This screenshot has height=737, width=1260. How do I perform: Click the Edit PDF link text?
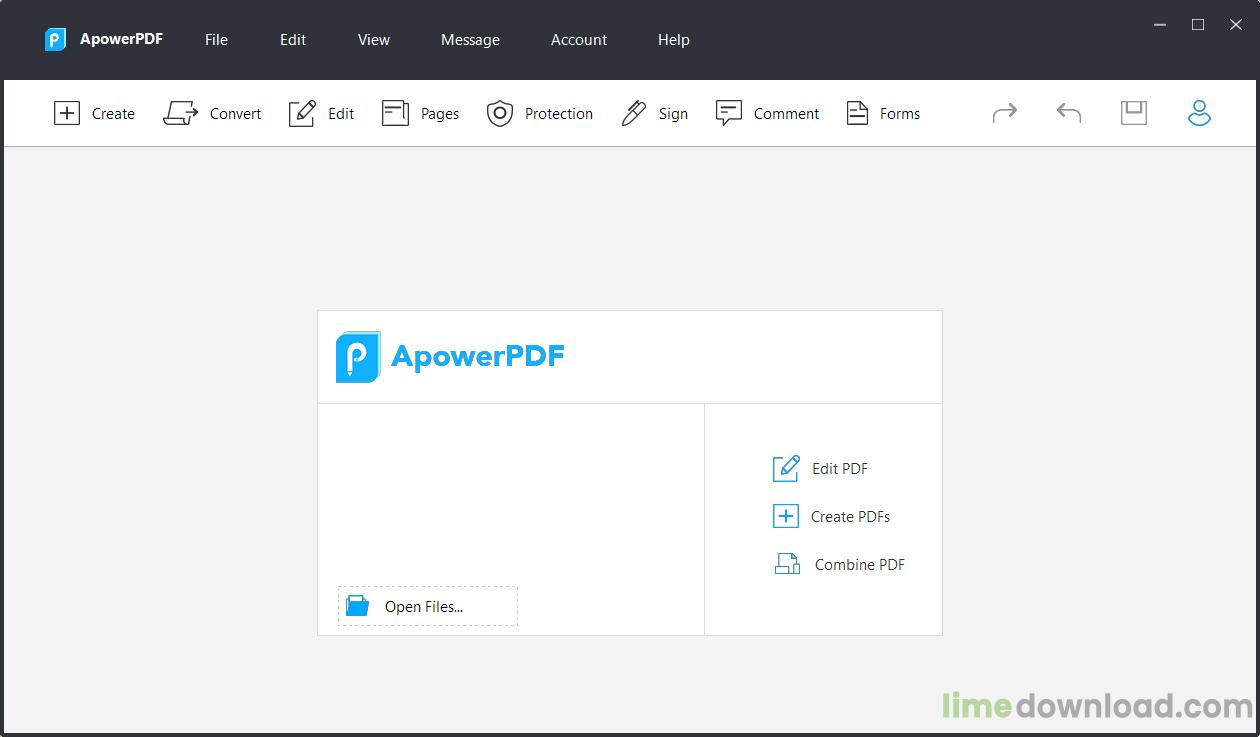840,468
